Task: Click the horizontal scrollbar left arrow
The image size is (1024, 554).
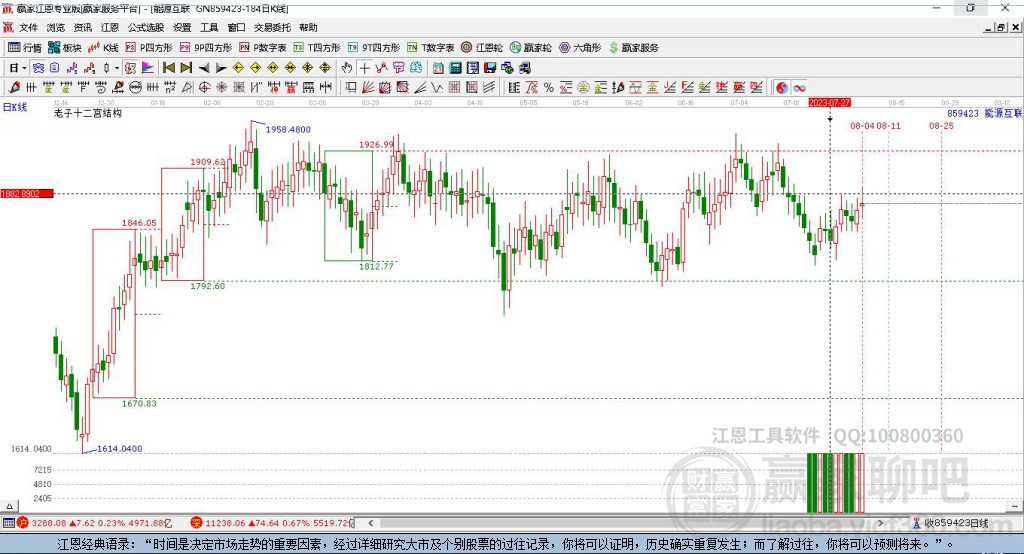Action: point(370,523)
